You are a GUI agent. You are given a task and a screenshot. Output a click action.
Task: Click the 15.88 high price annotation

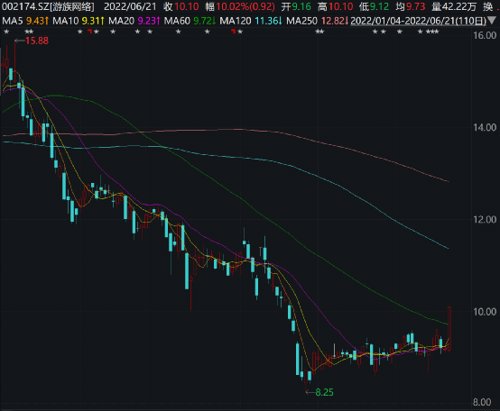[x=37, y=41]
